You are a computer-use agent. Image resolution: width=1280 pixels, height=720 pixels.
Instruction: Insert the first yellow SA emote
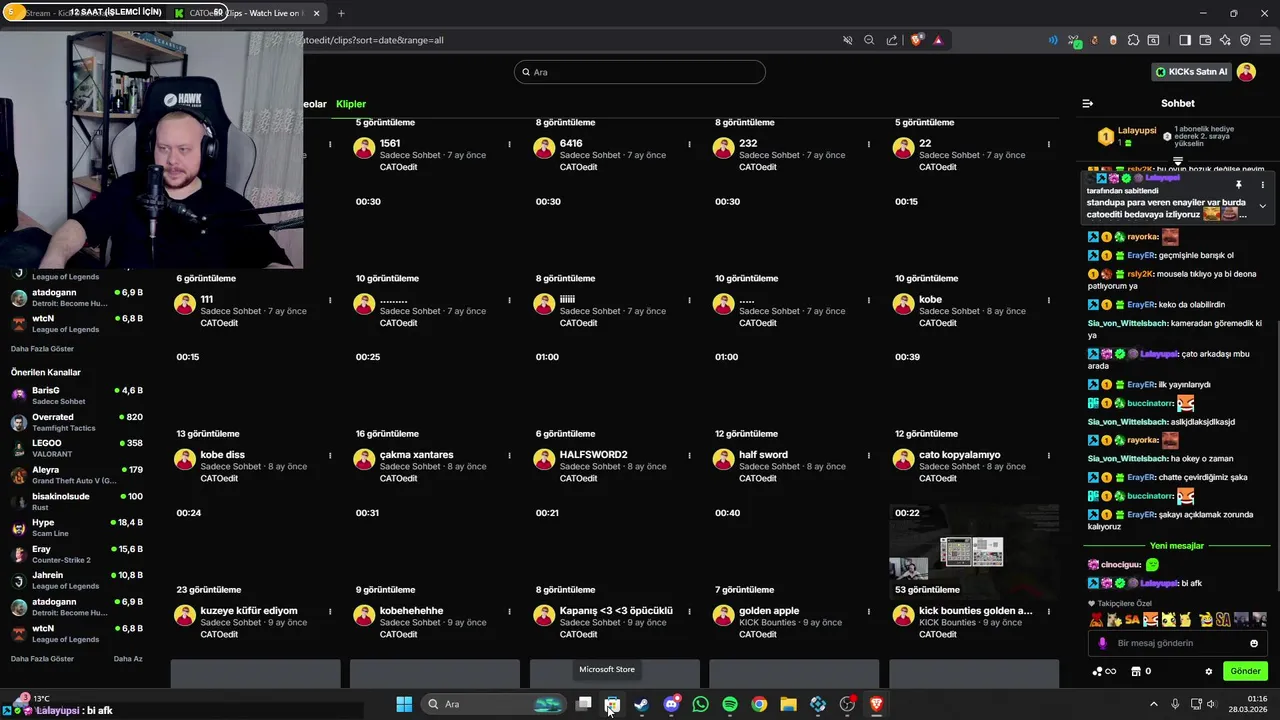(x=1132, y=620)
